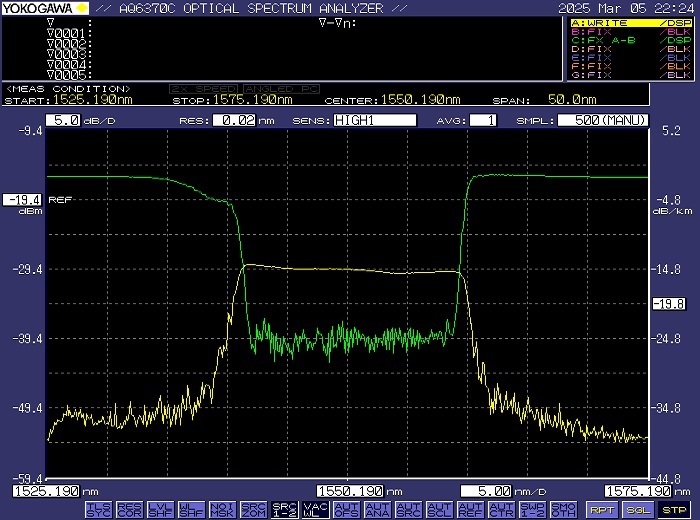
Task: Click marker row ∇0002
Action: click(x=69, y=43)
